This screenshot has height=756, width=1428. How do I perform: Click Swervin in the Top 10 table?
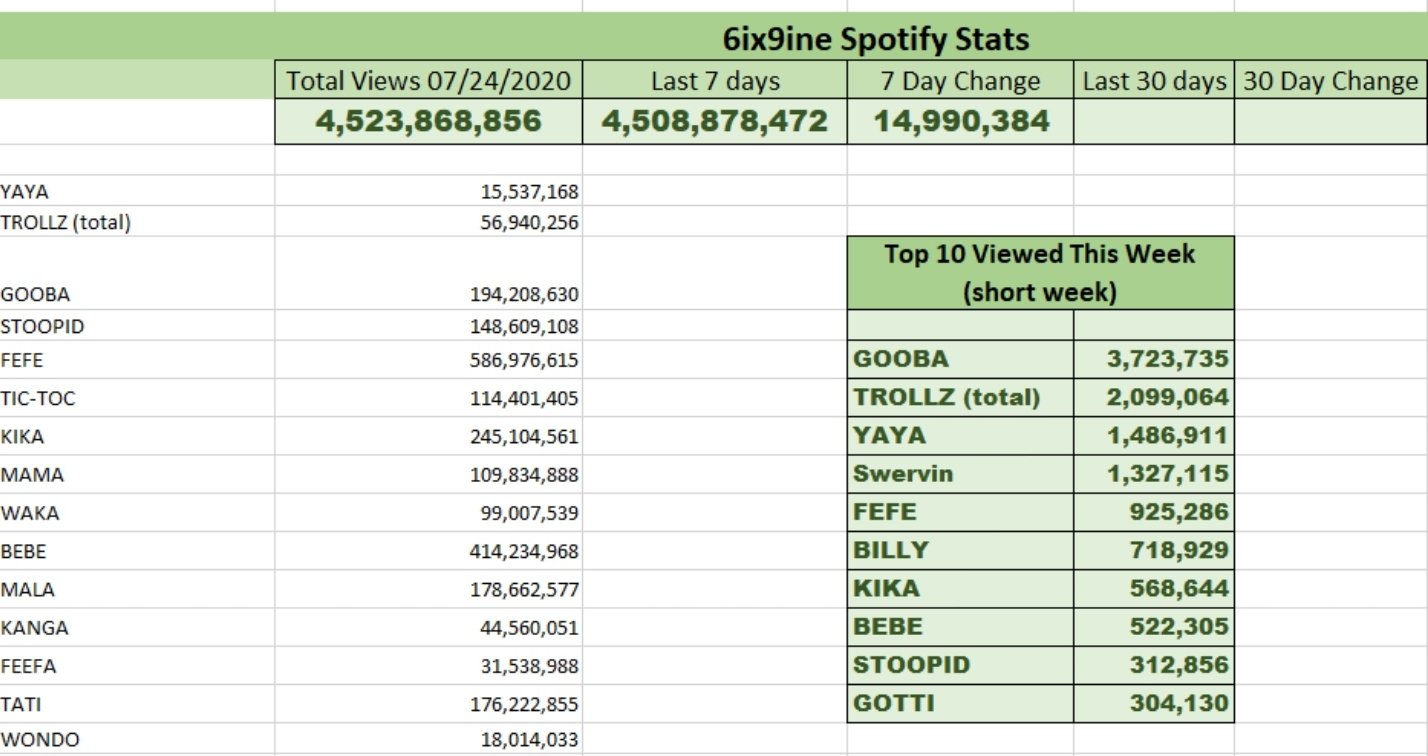pyautogui.click(x=903, y=473)
